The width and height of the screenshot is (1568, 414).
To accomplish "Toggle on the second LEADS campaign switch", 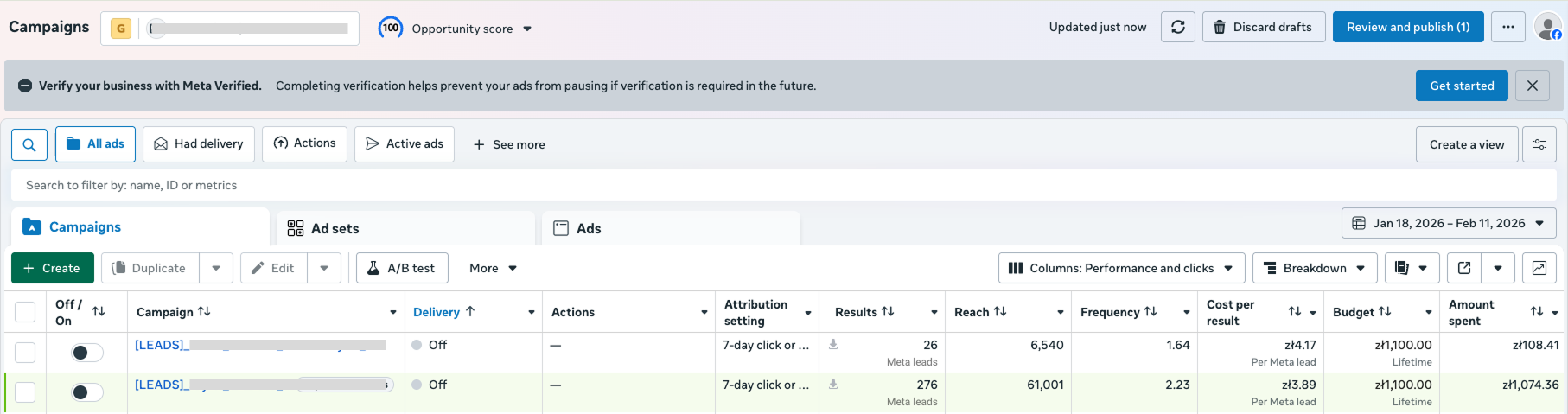I will 86,392.
